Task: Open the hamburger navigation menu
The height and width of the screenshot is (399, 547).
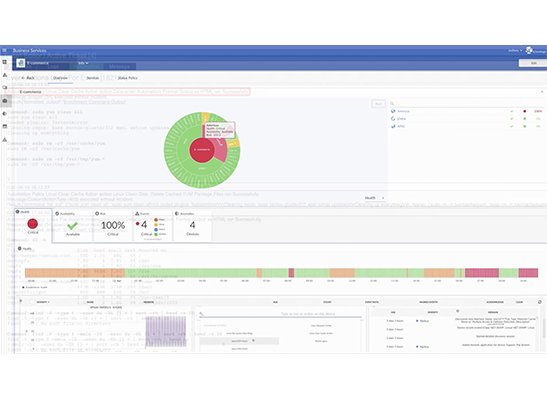Action: [x=5, y=50]
